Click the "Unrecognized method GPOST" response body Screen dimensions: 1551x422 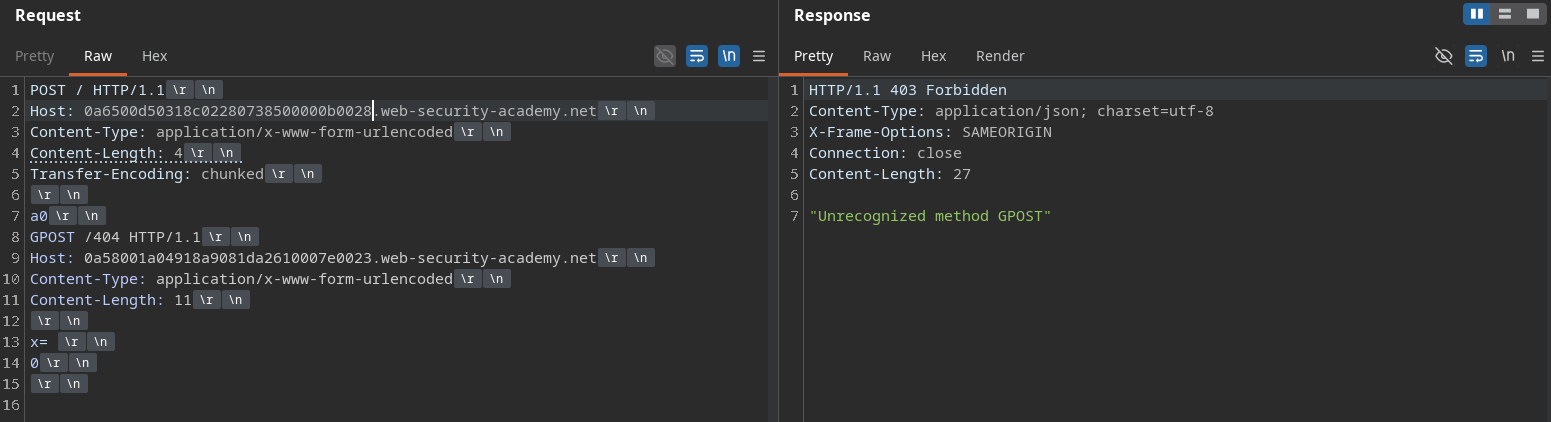pos(930,216)
